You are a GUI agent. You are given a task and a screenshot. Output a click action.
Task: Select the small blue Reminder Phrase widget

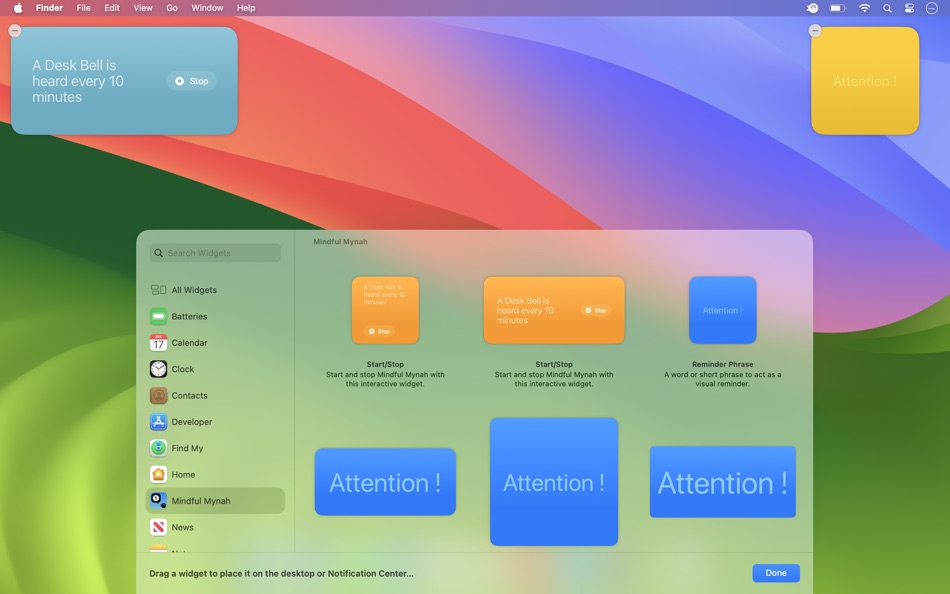[723, 310]
